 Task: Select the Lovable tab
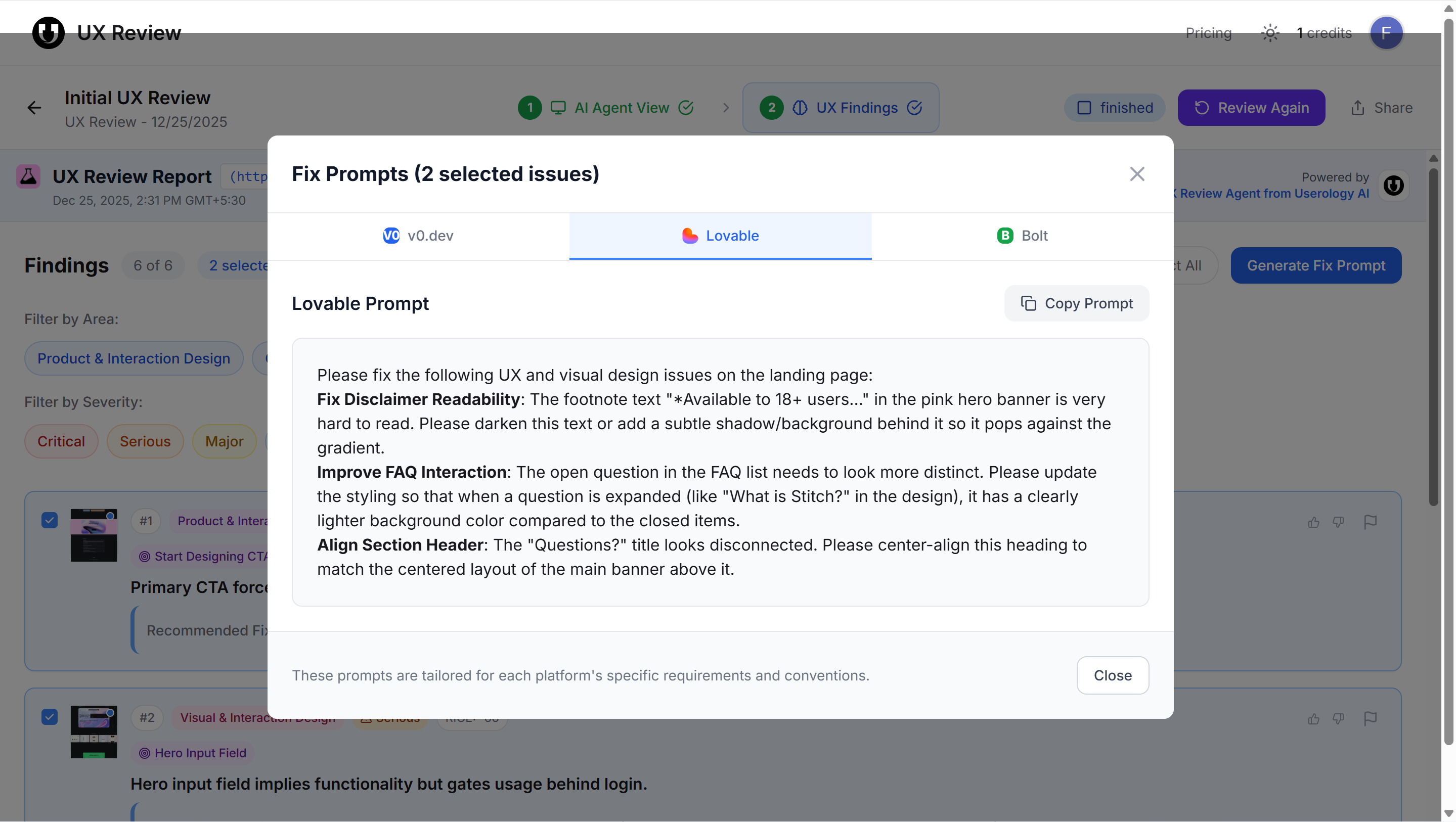[720, 236]
